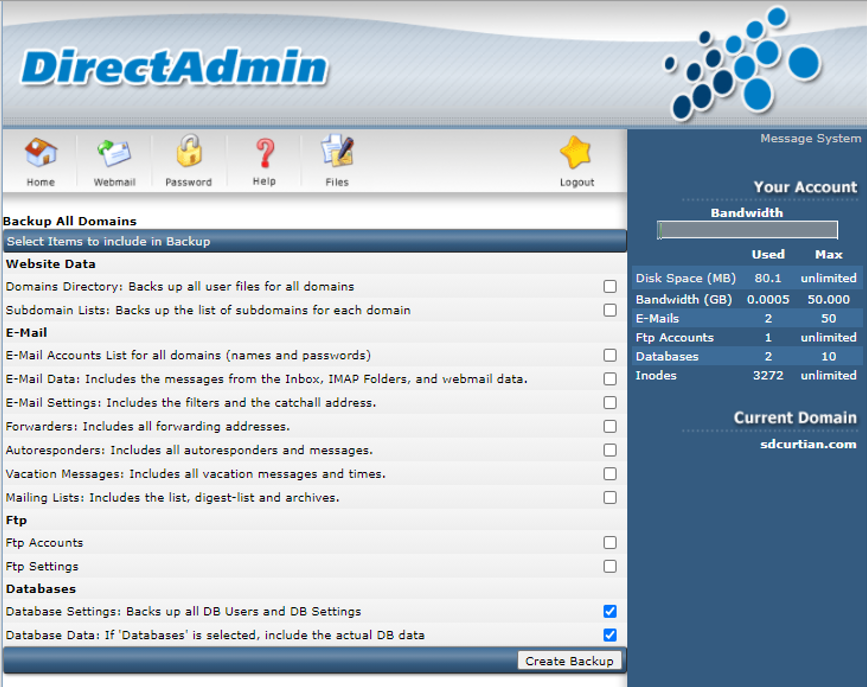
Task: Check the Subdomain Lists checkbox
Action: click(x=610, y=310)
